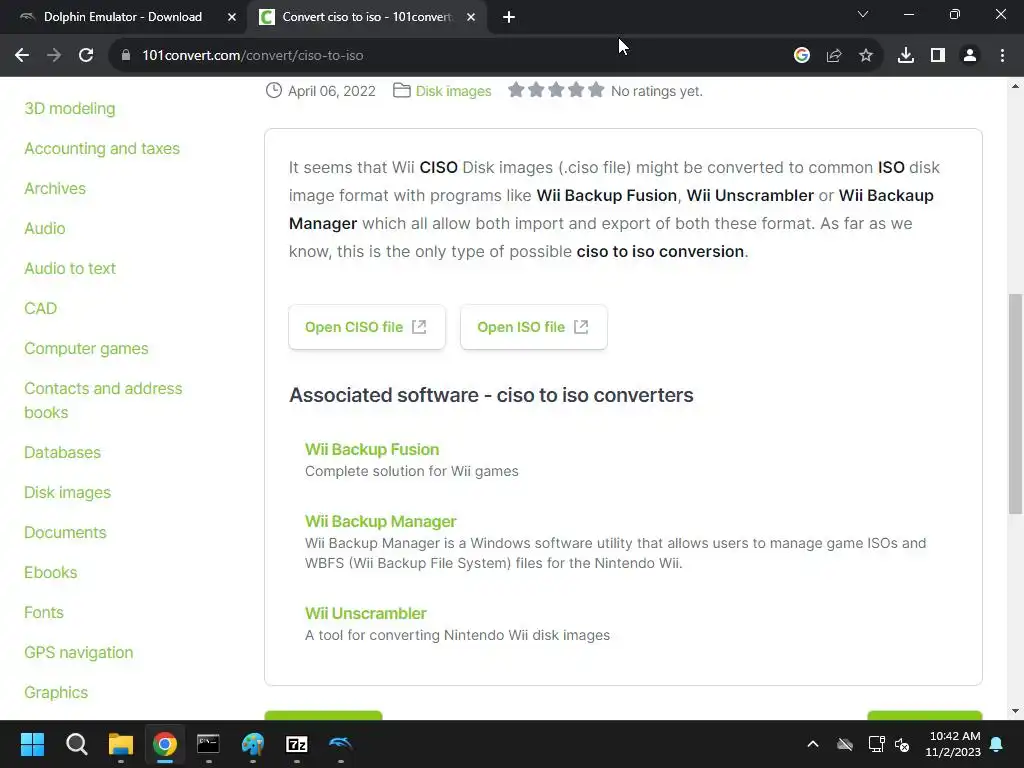Open Ebooks category
Viewport: 1024px width, 768px height.
(x=50, y=573)
